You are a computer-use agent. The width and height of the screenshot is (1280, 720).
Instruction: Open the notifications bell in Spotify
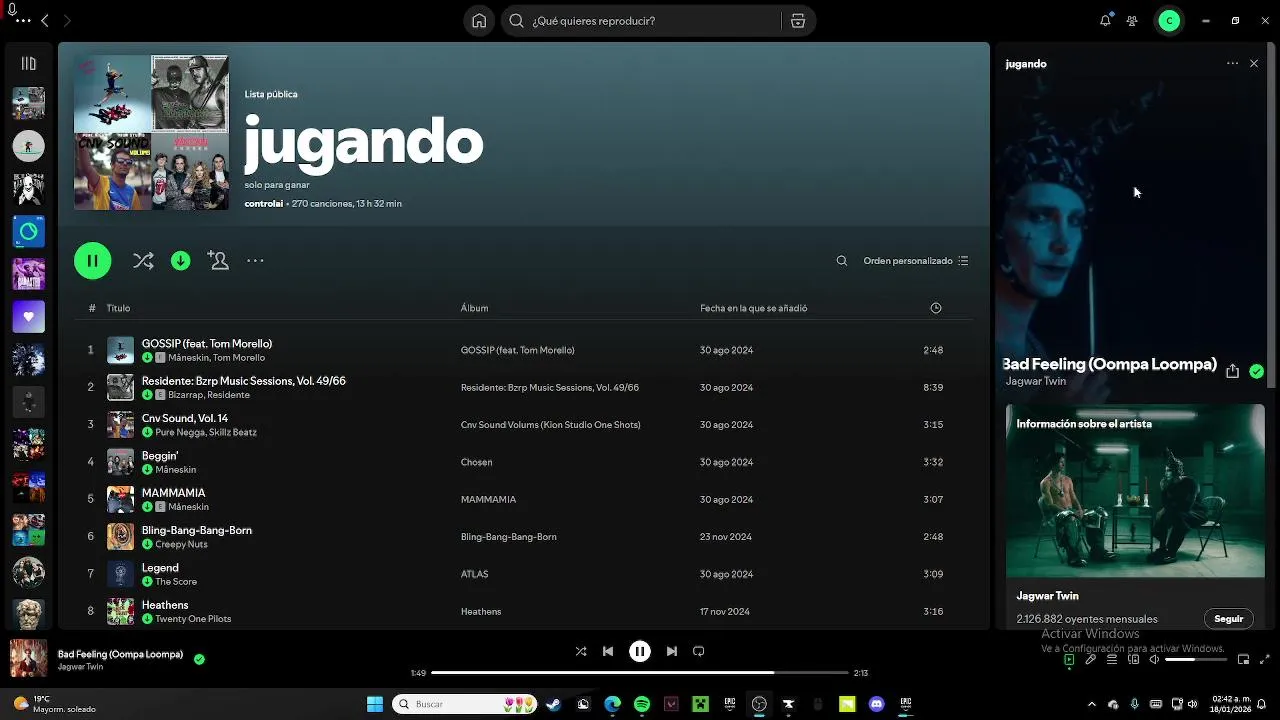[1105, 21]
